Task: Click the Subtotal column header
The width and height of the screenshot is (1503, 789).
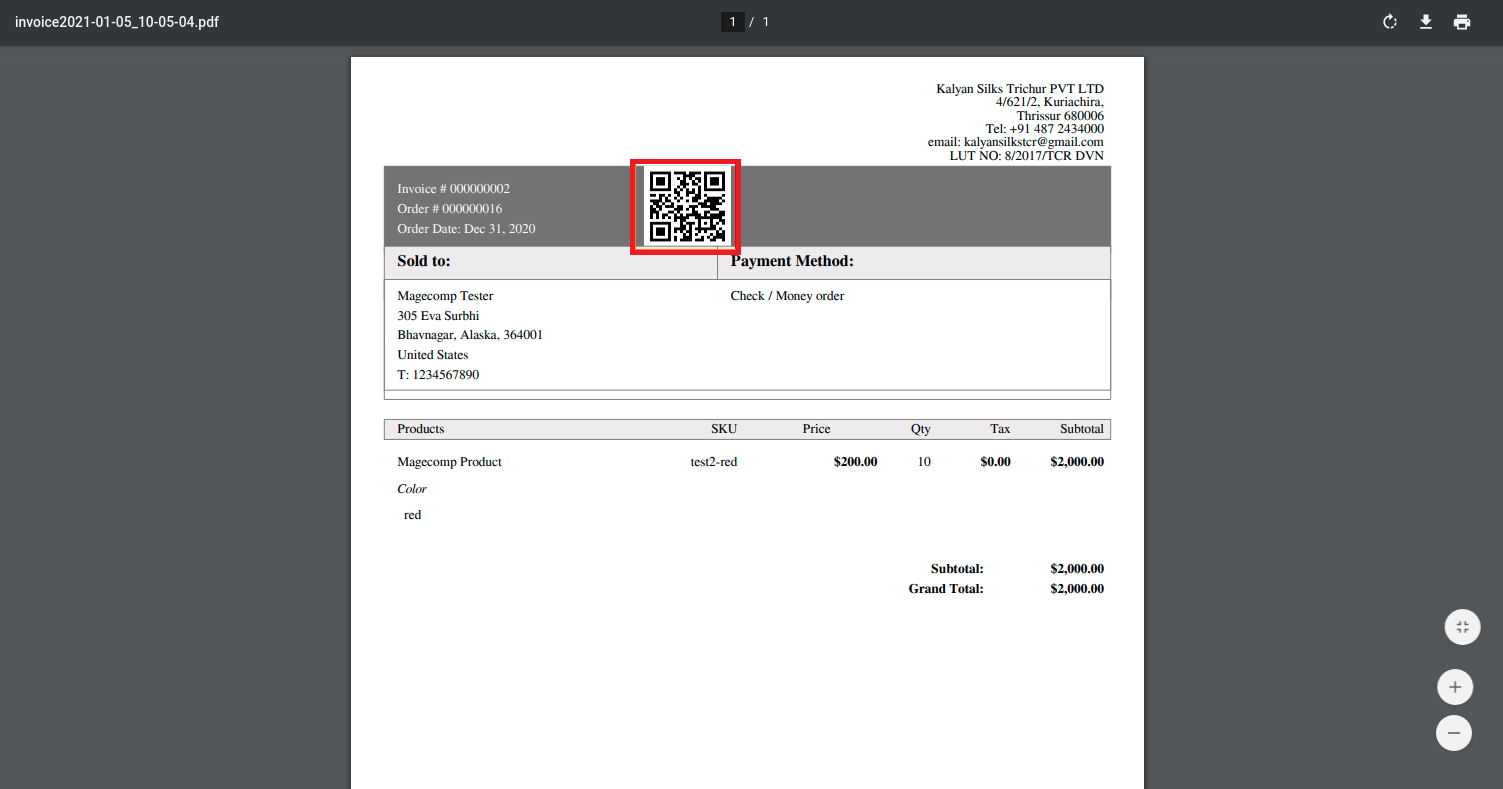Action: click(x=1082, y=429)
